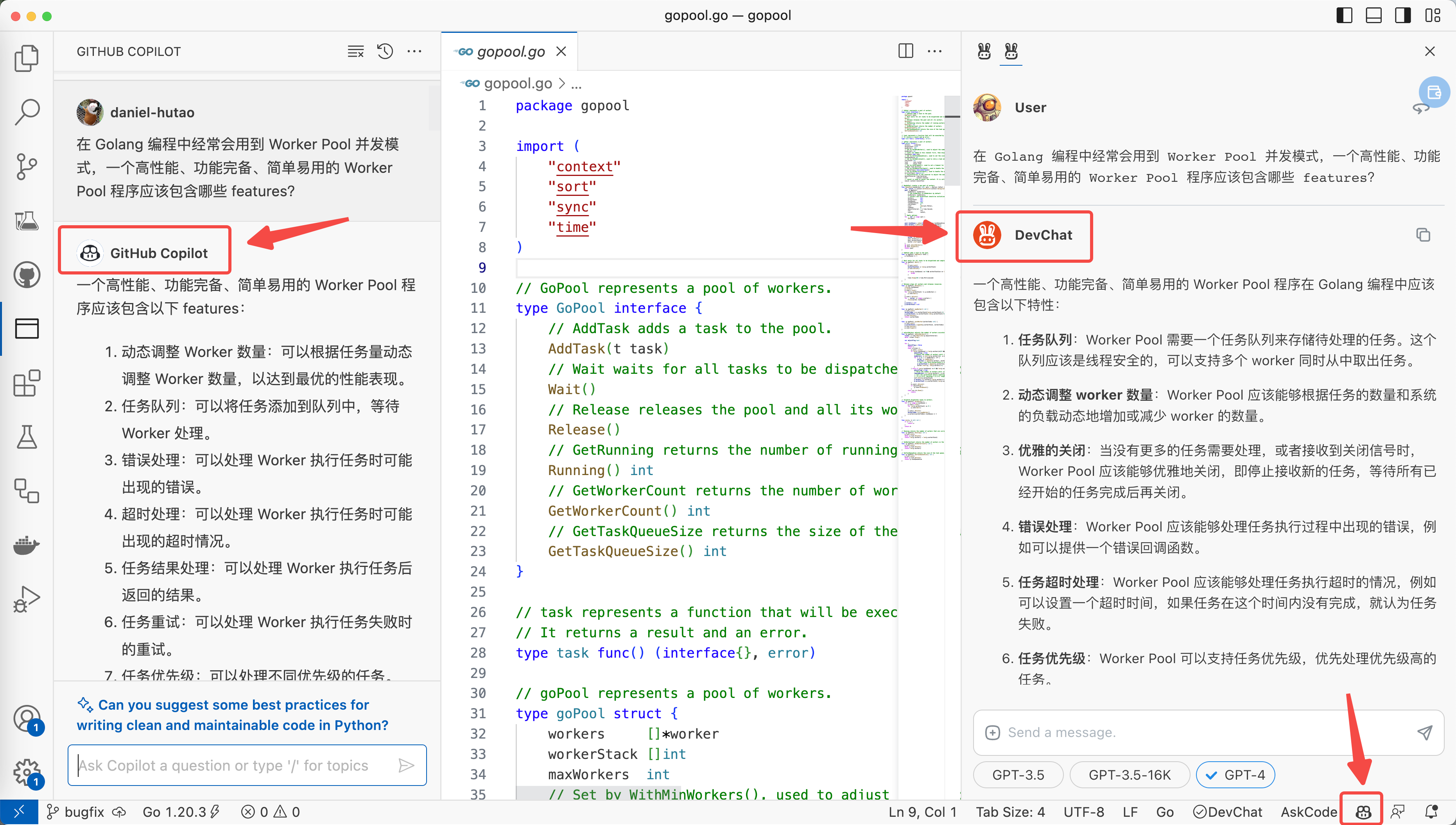The width and height of the screenshot is (1456, 825).
Task: Click the floating blue DevChat icon
Action: [x=1434, y=92]
